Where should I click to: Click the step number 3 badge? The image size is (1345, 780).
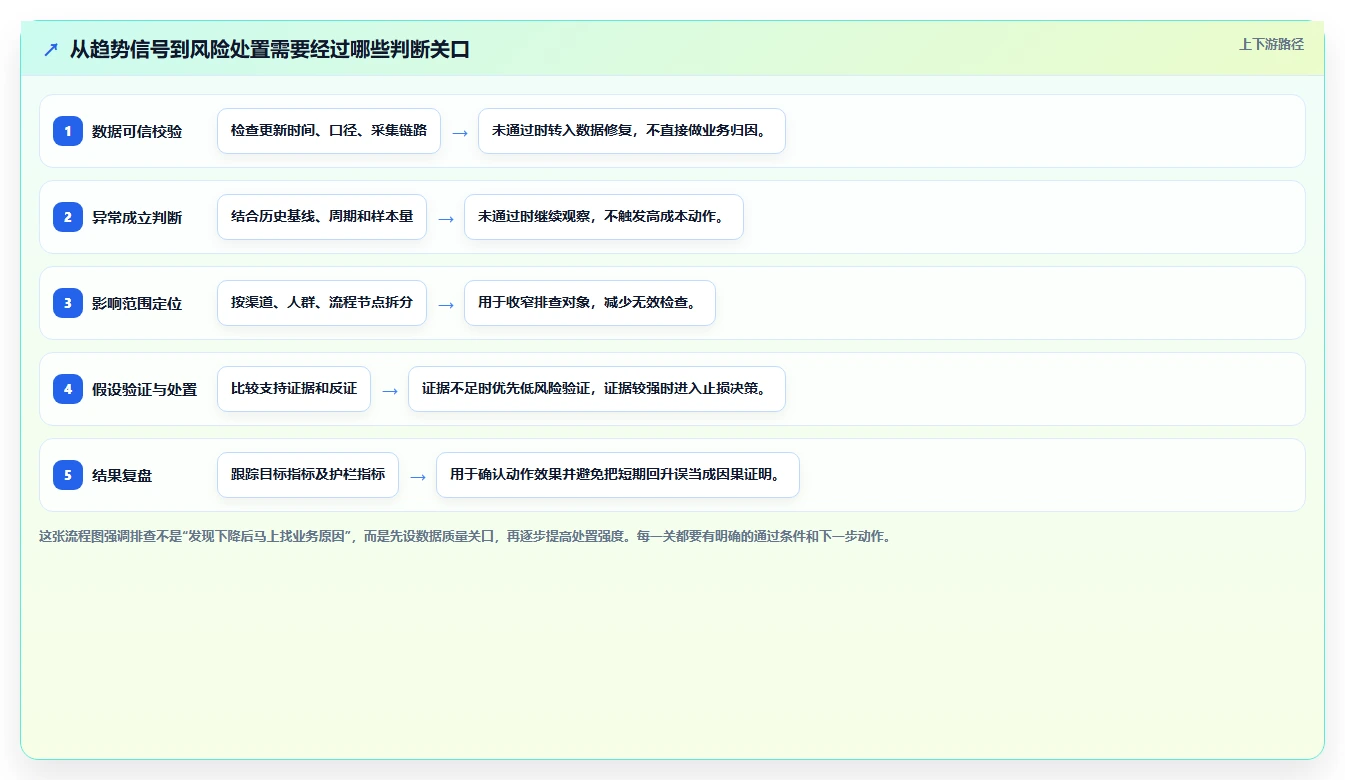(68, 303)
